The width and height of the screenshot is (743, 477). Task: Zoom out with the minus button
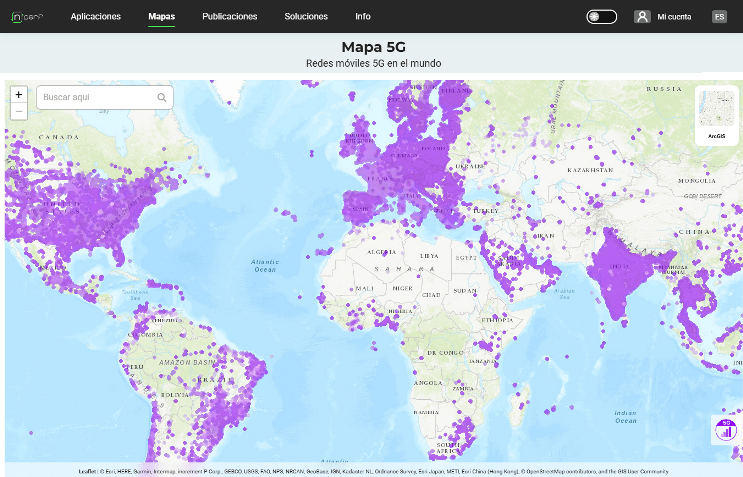click(x=18, y=111)
